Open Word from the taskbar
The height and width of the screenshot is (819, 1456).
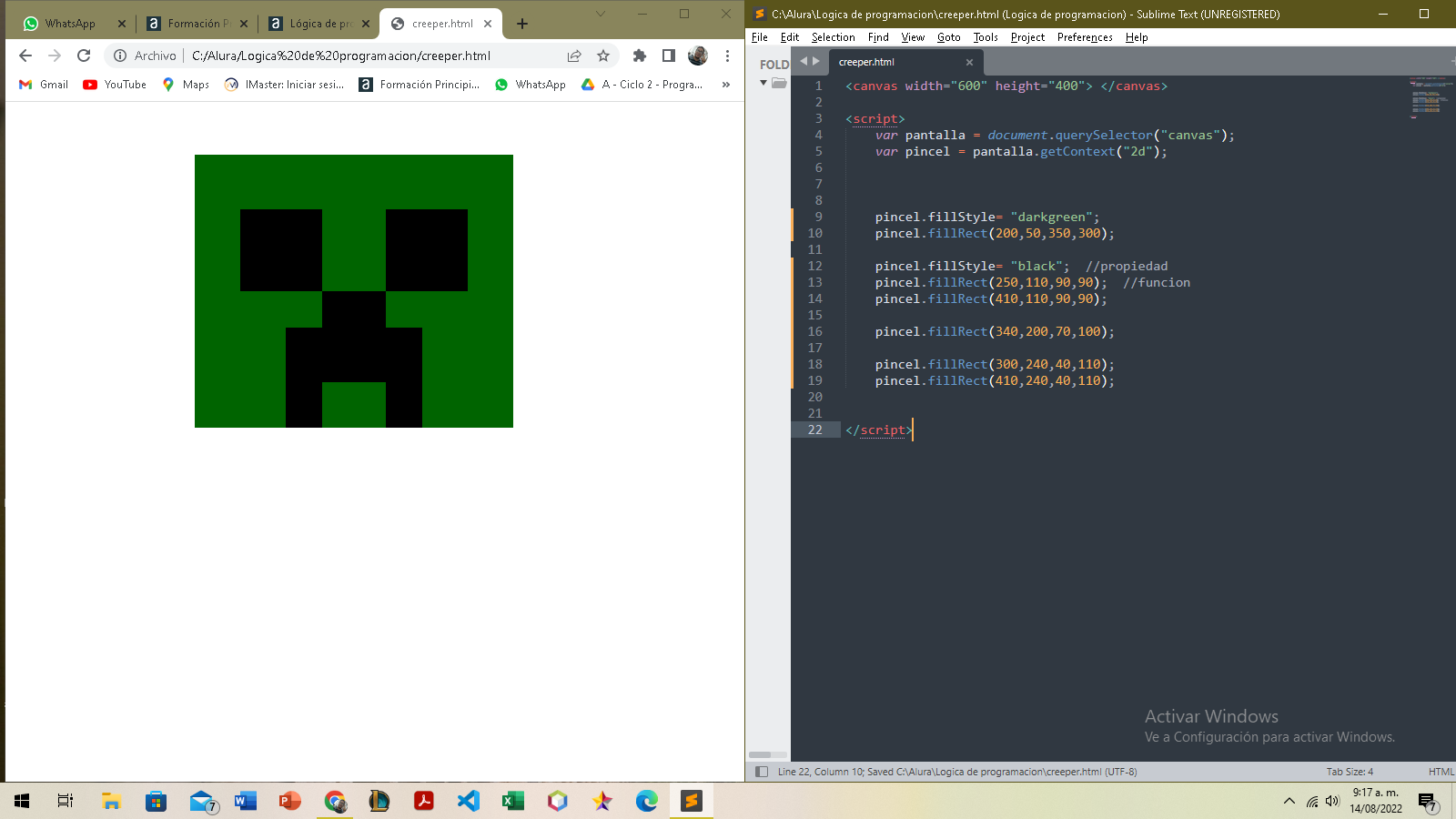coord(246,801)
